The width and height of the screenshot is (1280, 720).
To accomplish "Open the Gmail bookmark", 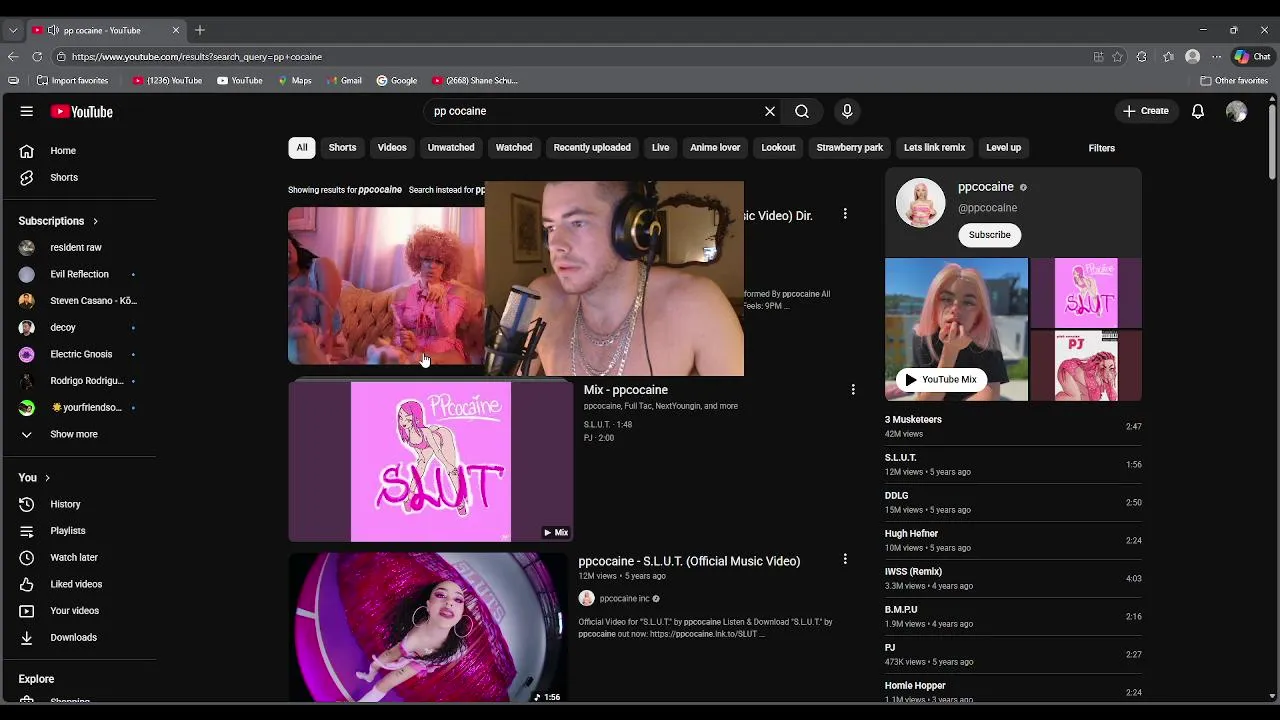I will [344, 81].
